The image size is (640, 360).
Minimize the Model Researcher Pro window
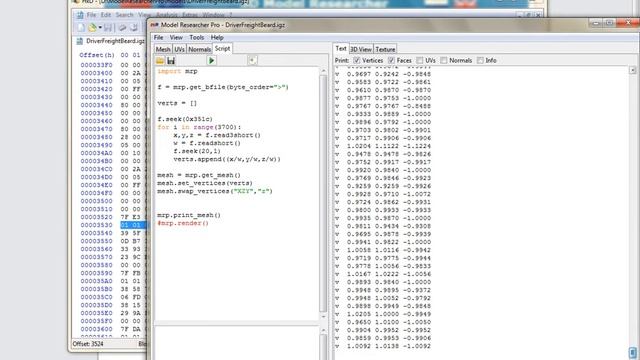[x=596, y=23]
